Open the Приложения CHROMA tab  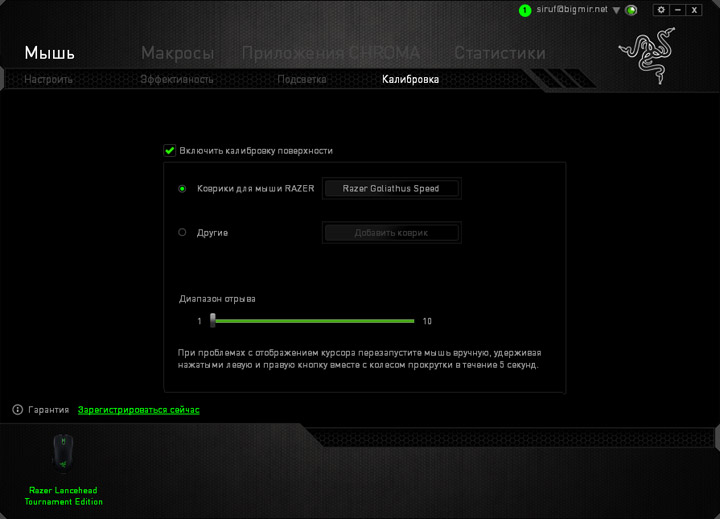pyautogui.click(x=331, y=53)
